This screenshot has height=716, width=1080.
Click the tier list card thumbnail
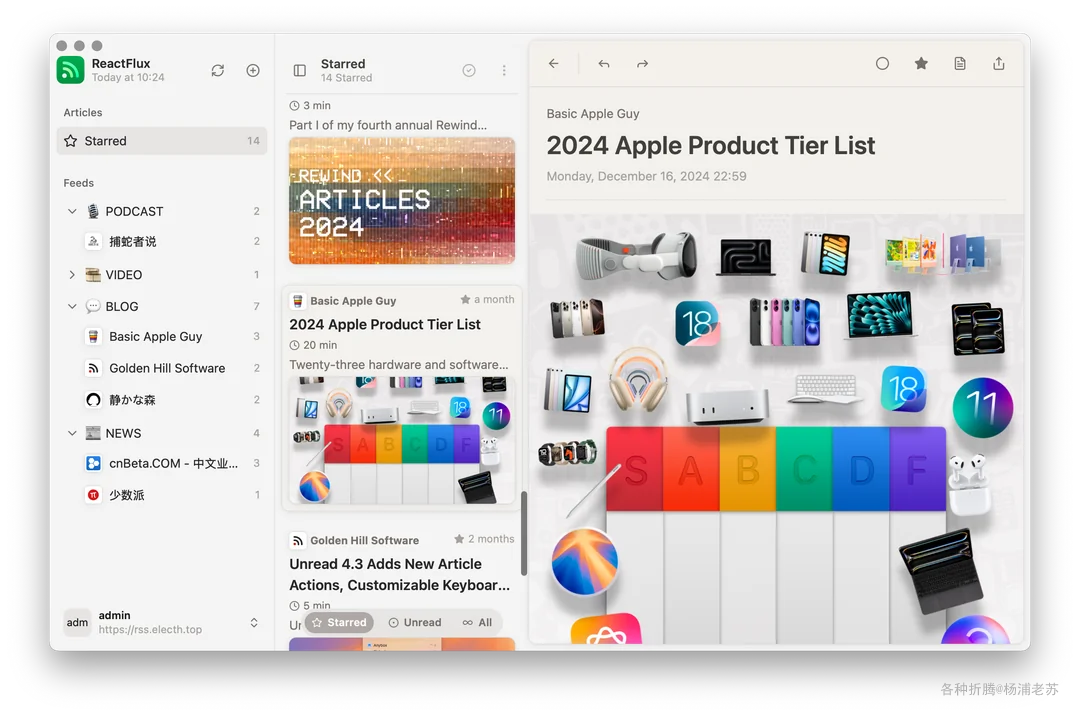(x=402, y=441)
